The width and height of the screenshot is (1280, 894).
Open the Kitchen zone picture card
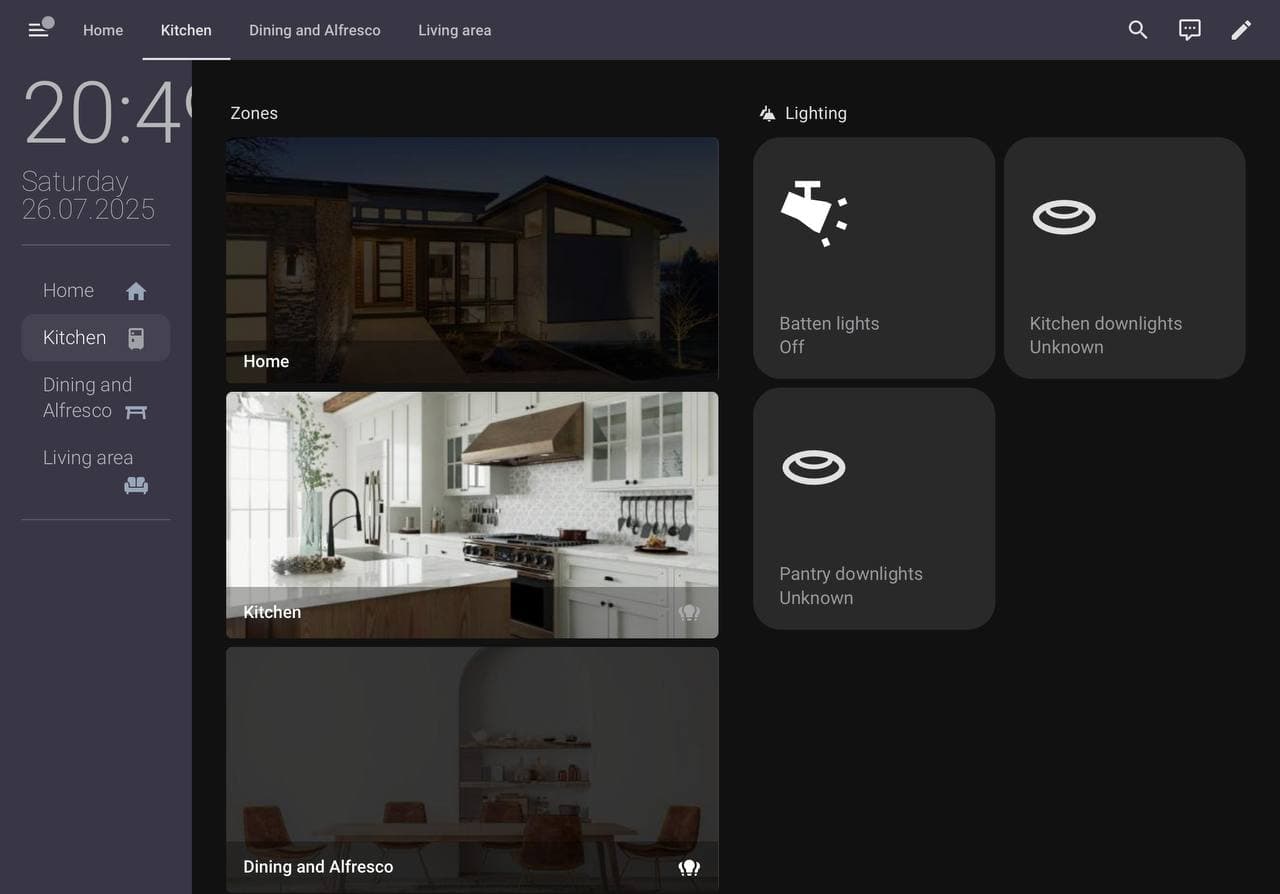point(472,515)
